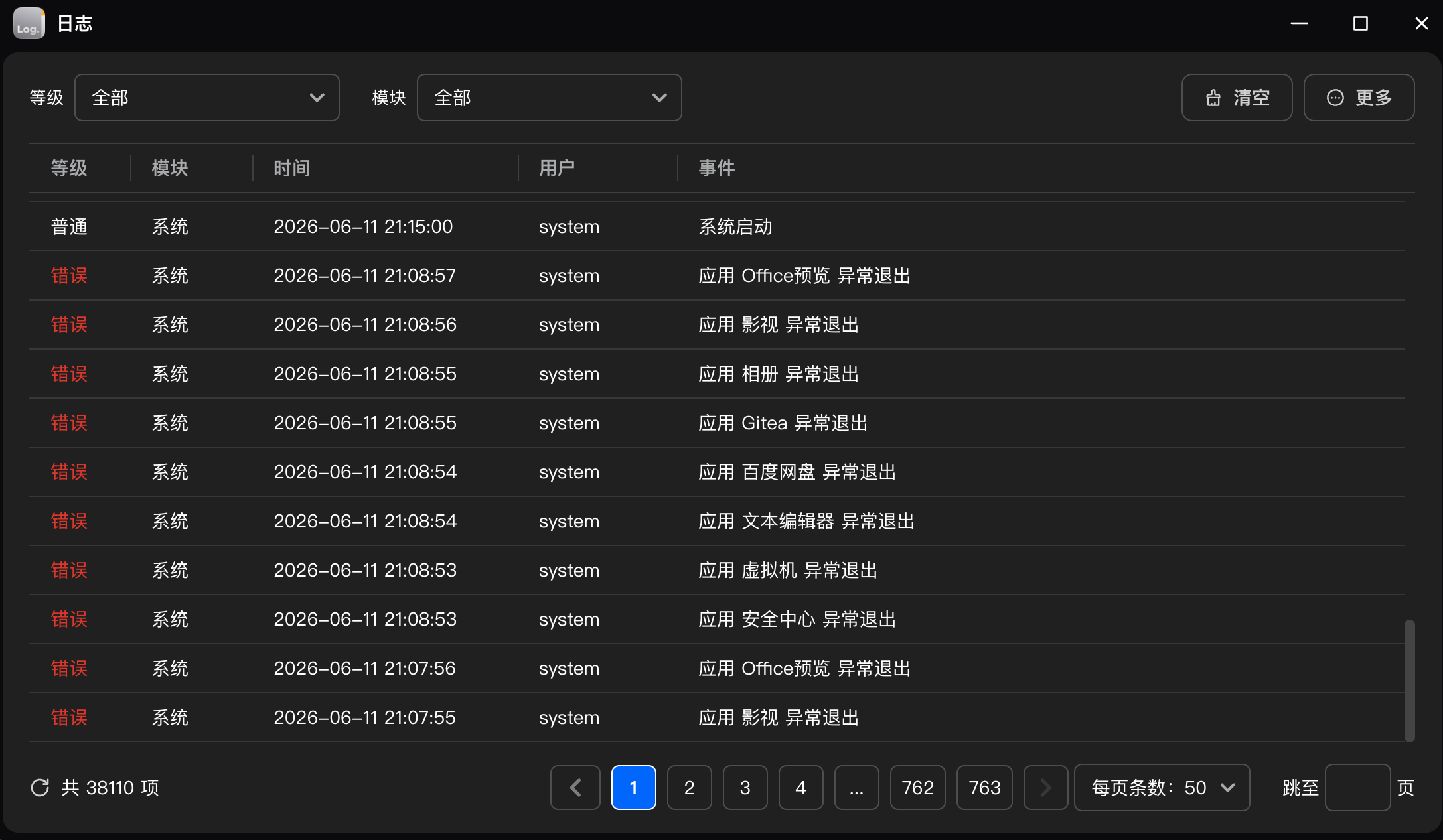Image resolution: width=1443 pixels, height=840 pixels.
Task: Click the Log app icon in title bar
Action: (29, 23)
